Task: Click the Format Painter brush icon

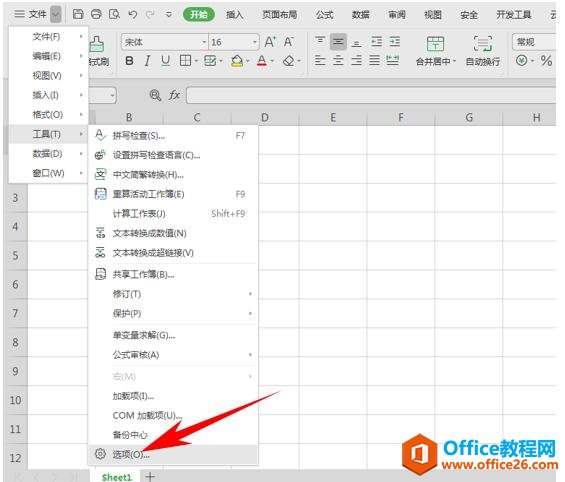Action: (x=97, y=45)
